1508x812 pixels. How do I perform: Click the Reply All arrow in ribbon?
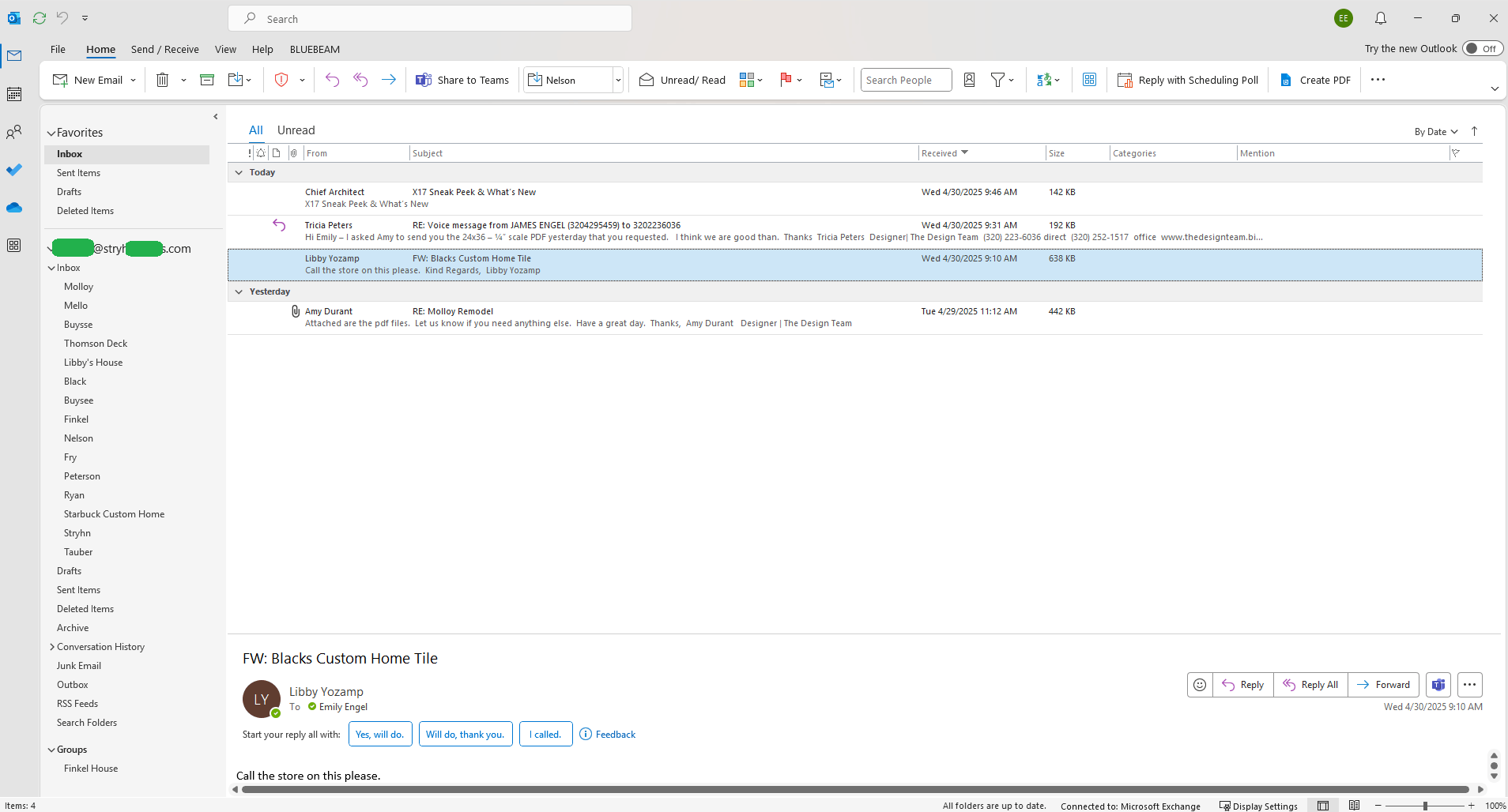(360, 80)
